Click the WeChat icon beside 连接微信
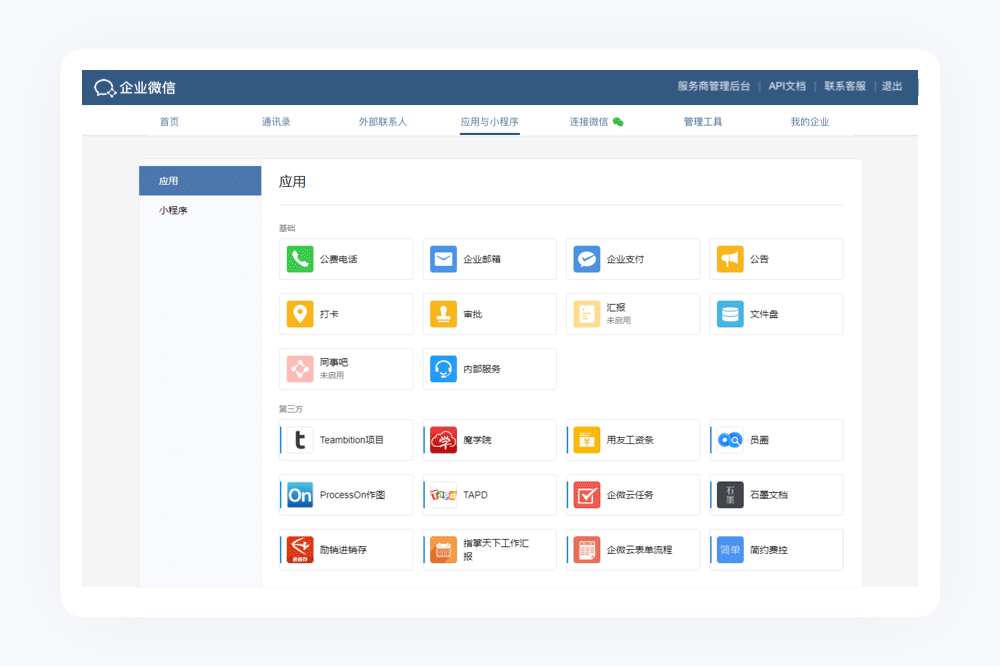This screenshot has height=666, width=1000. point(618,121)
